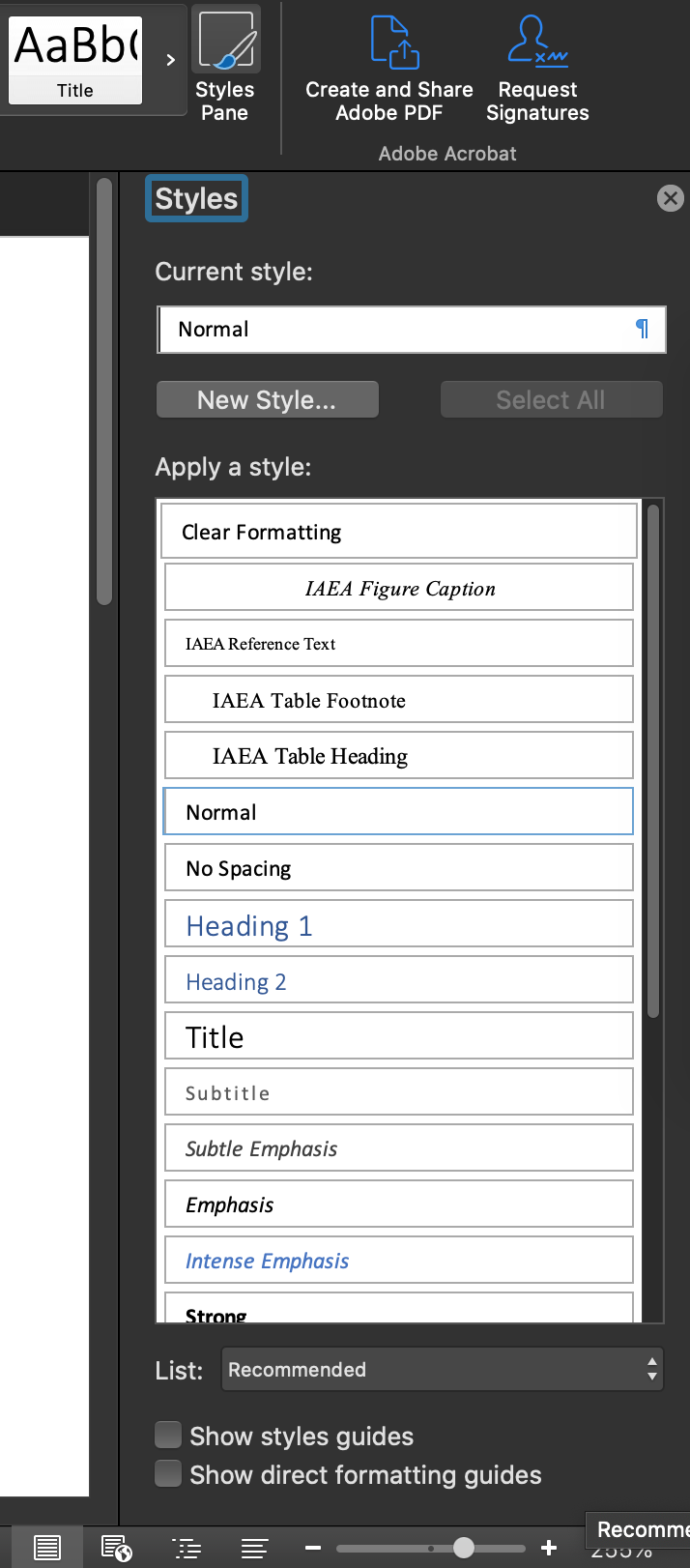
Task: Enable Show styles guides
Action: click(x=168, y=1436)
